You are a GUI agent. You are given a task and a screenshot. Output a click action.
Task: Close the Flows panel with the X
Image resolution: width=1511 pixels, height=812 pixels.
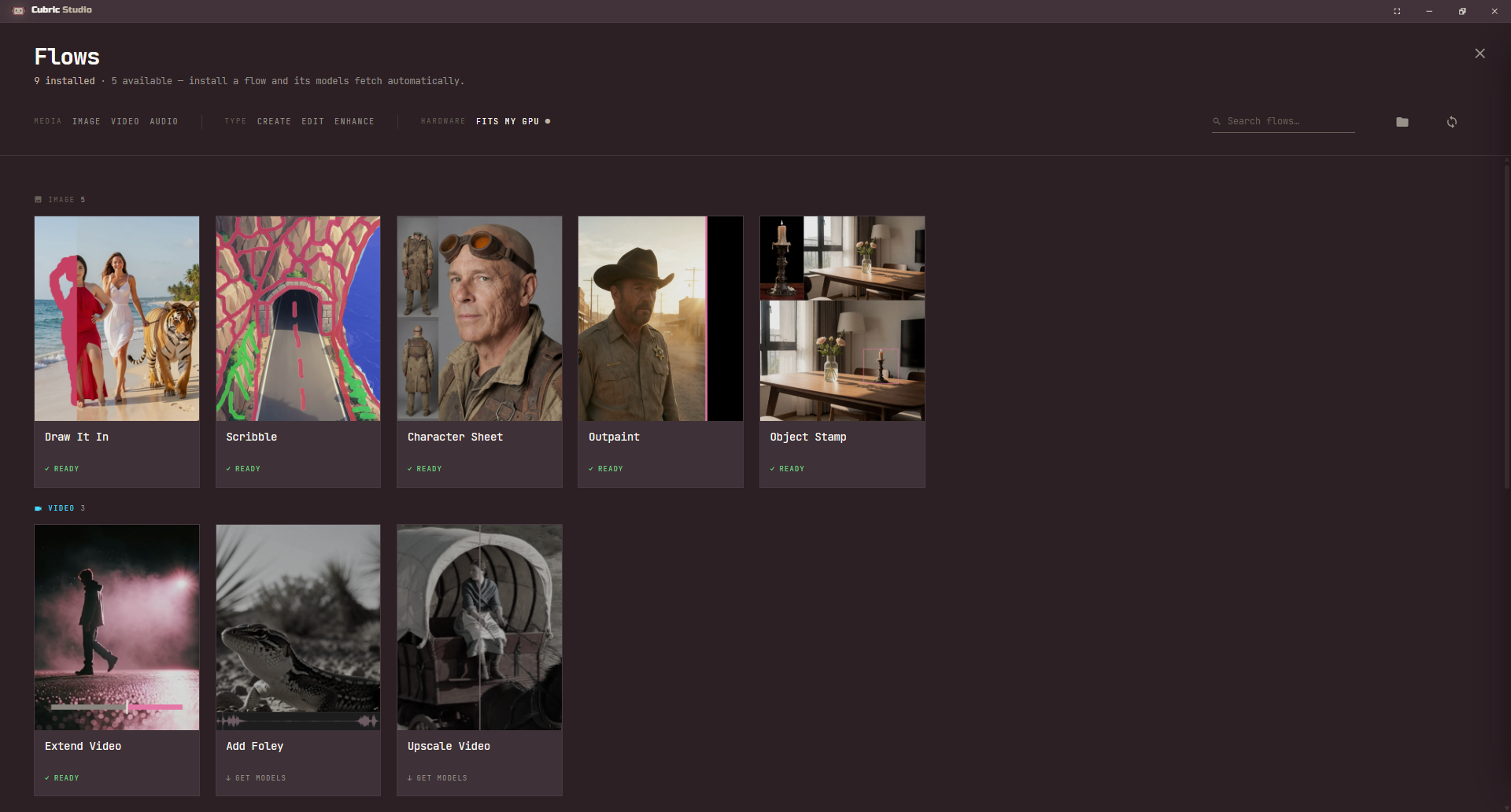(1480, 54)
